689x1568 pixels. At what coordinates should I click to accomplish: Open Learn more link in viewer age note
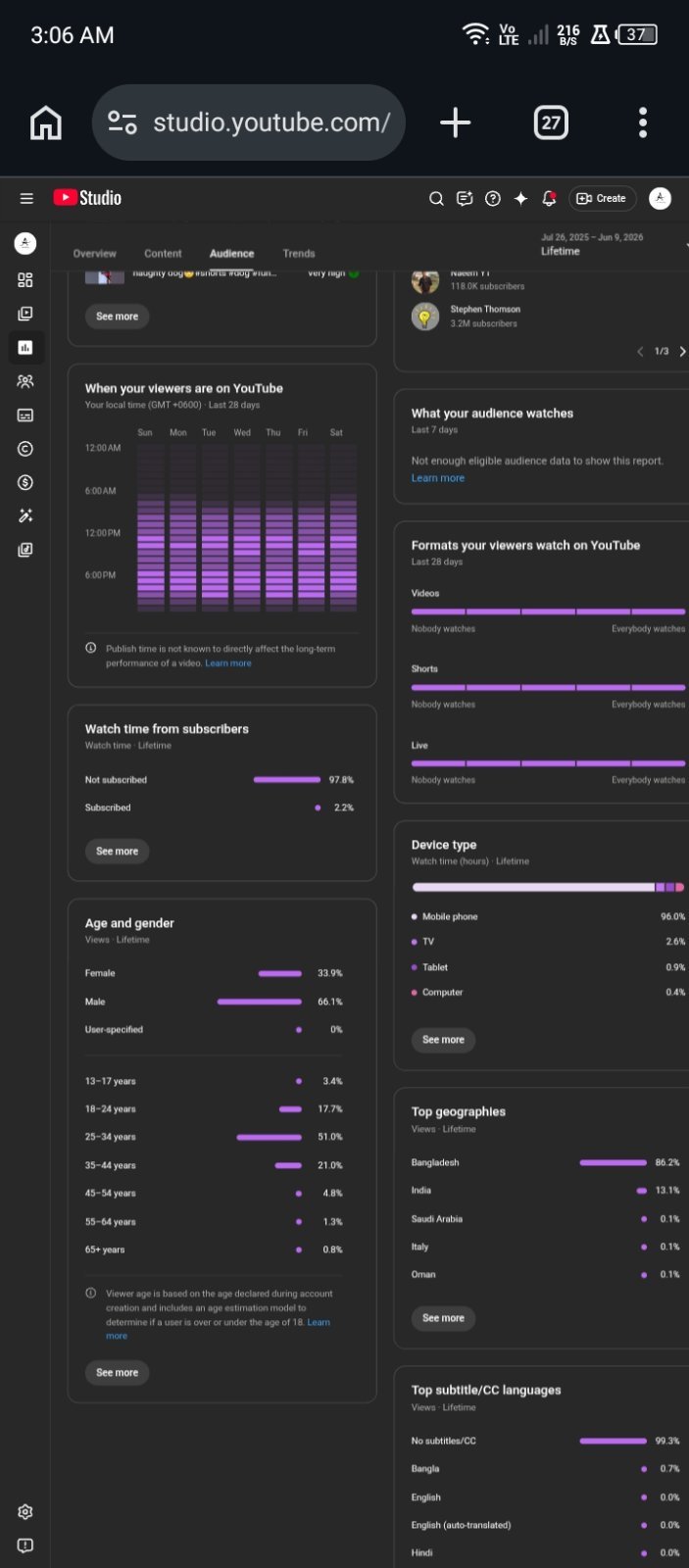pyautogui.click(x=319, y=1322)
